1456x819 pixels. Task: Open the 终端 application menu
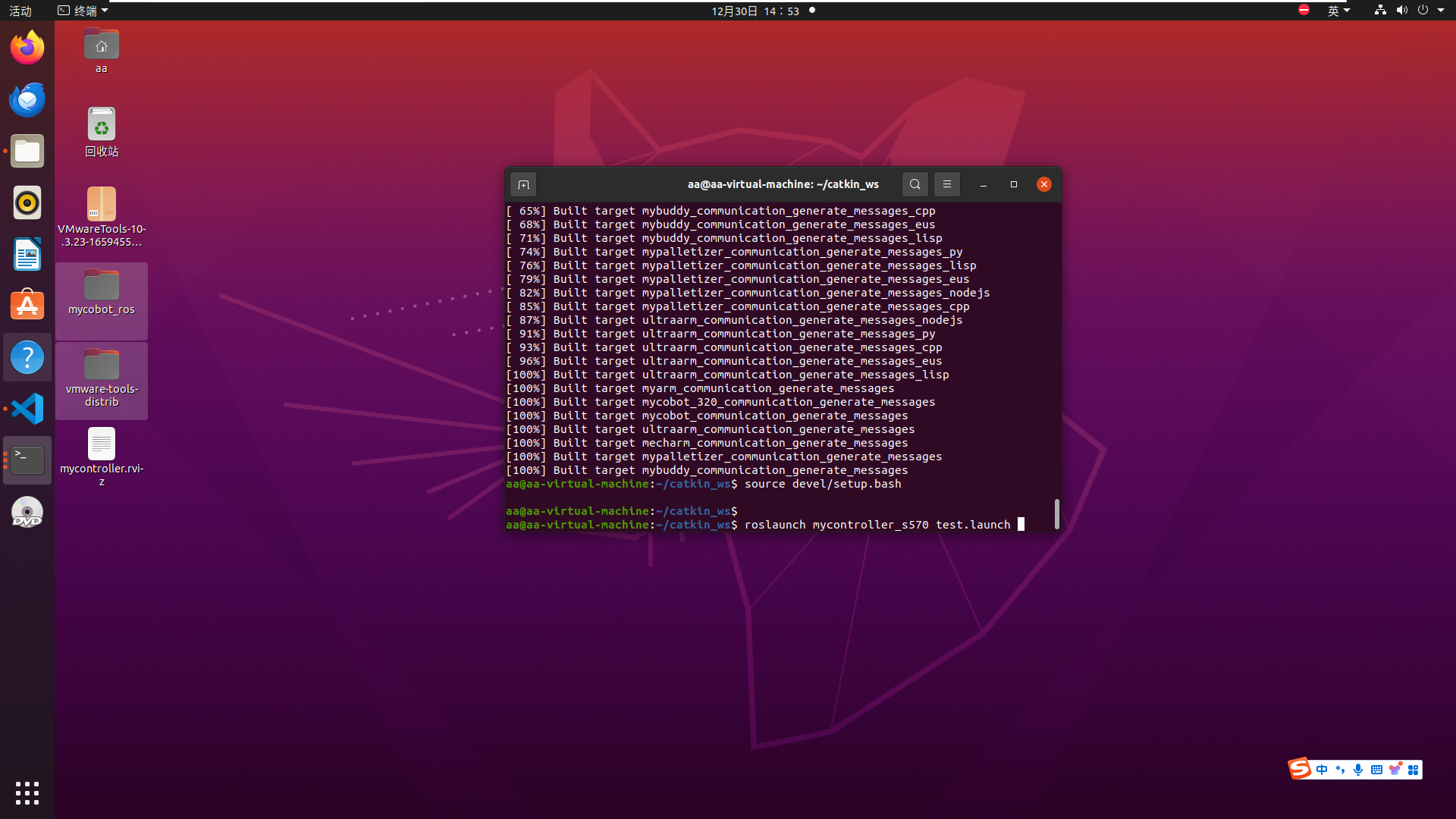(83, 11)
